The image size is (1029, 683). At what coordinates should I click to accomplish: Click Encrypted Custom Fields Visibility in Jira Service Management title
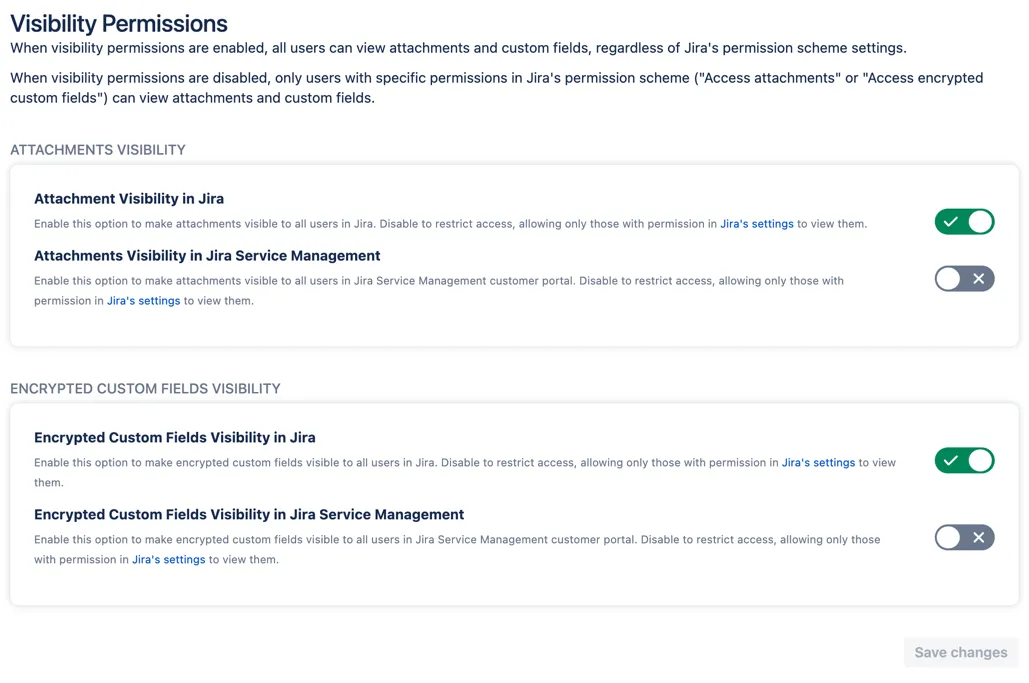(x=249, y=514)
